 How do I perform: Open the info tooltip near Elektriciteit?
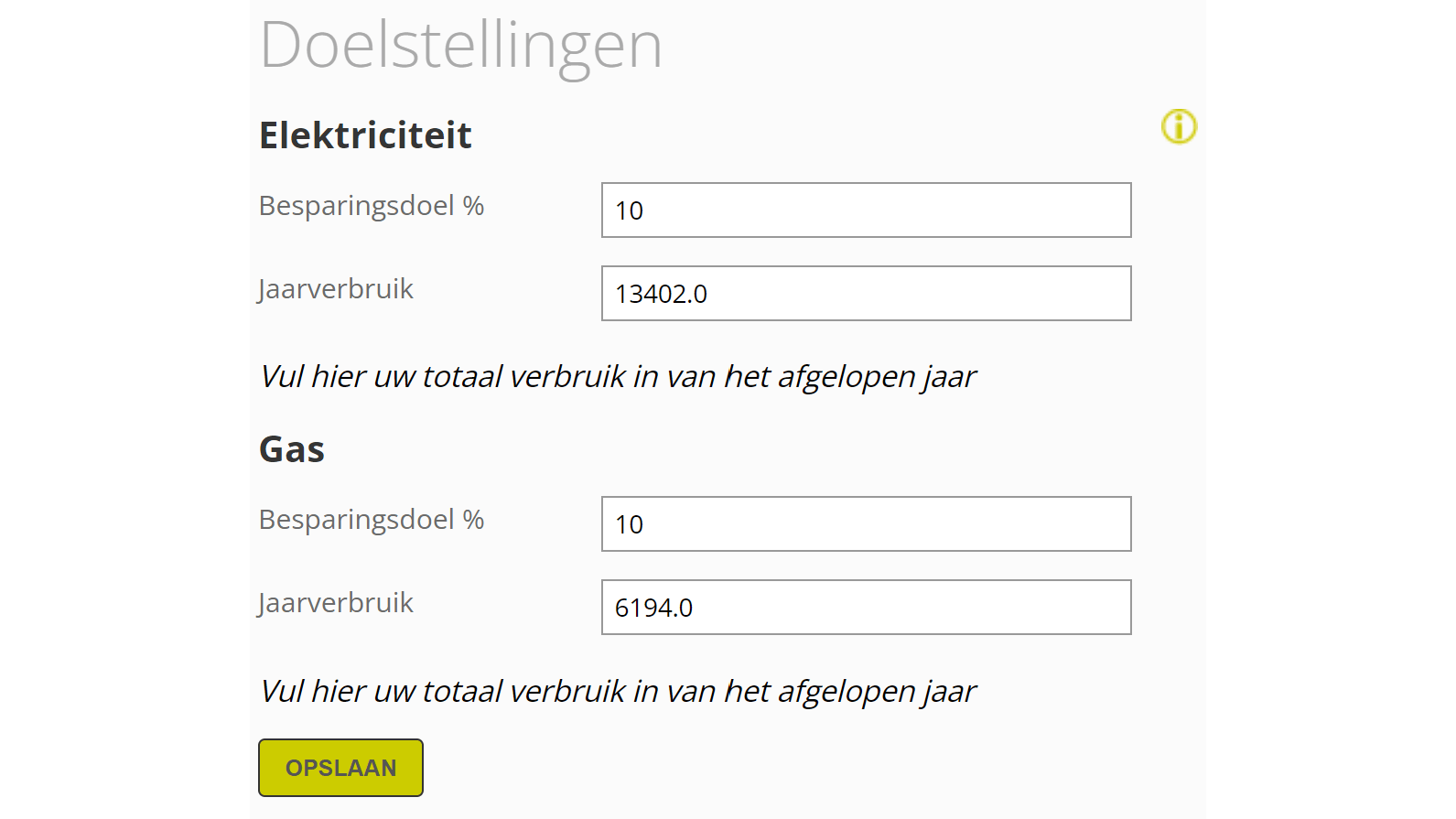click(x=1179, y=127)
